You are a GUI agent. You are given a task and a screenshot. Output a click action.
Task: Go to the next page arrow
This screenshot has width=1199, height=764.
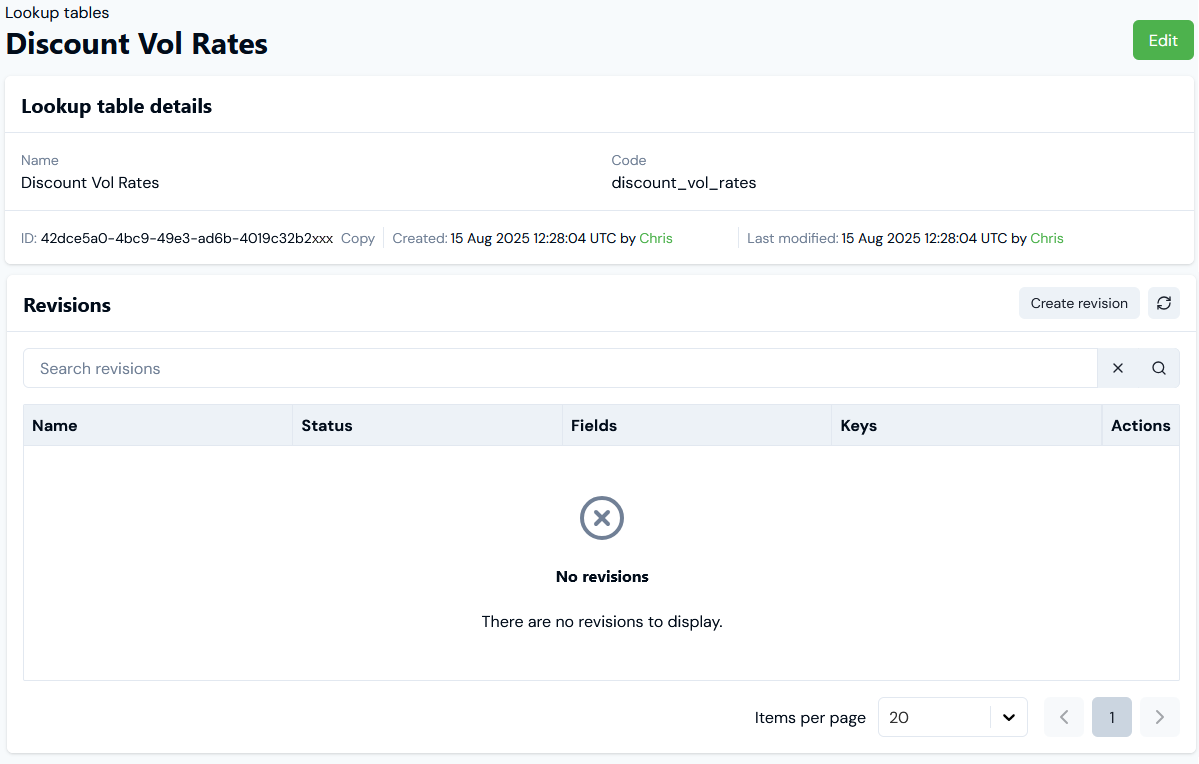click(x=1159, y=717)
